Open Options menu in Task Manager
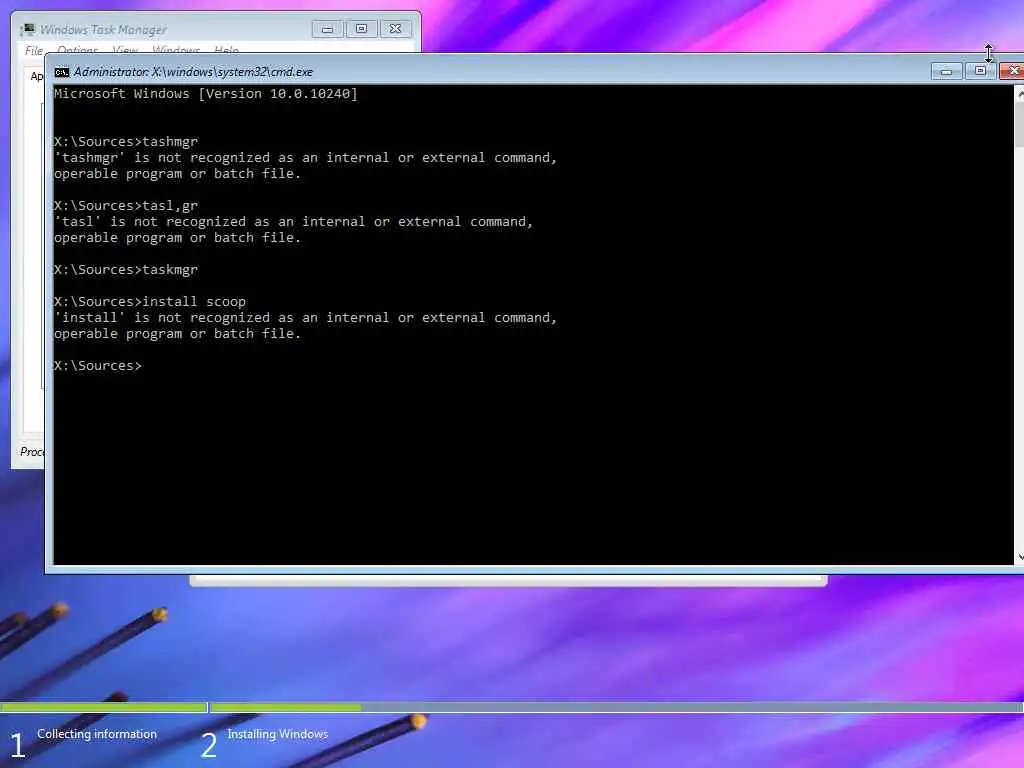The width and height of the screenshot is (1024, 768). pyautogui.click(x=77, y=50)
